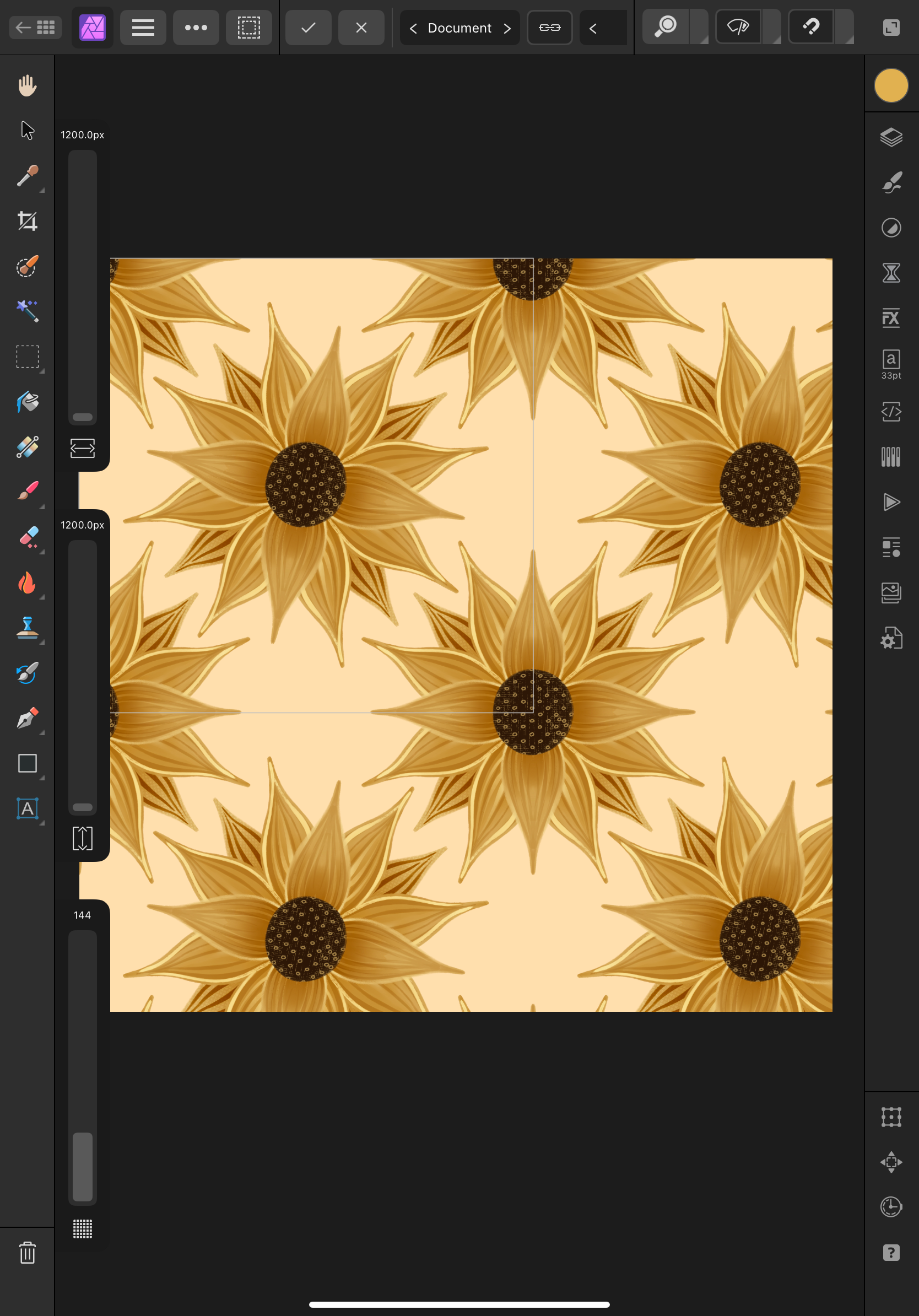Image resolution: width=919 pixels, height=1316 pixels.
Task: Go to next option after Document
Action: point(507,28)
